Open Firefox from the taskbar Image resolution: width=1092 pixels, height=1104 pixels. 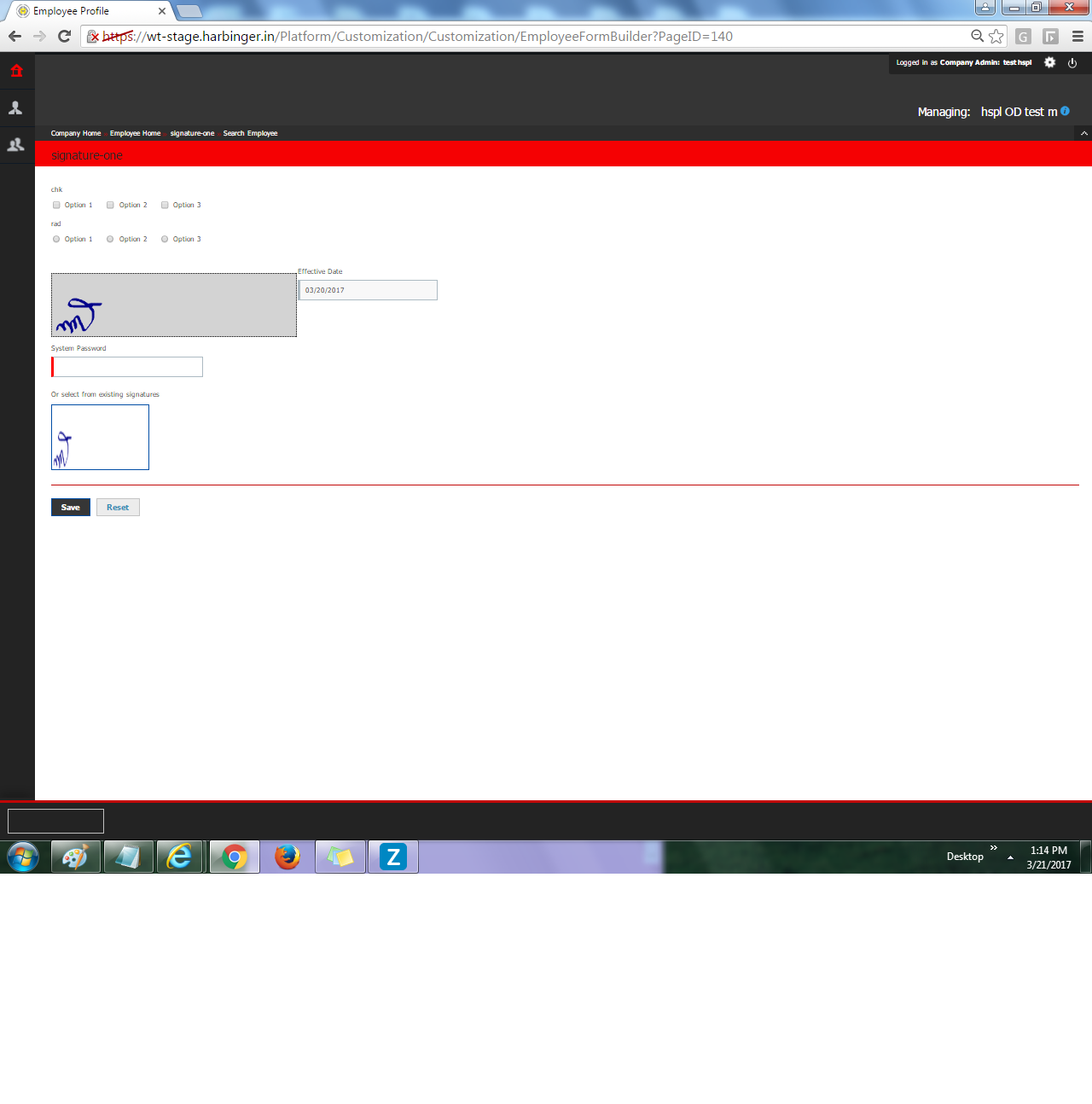point(288,857)
